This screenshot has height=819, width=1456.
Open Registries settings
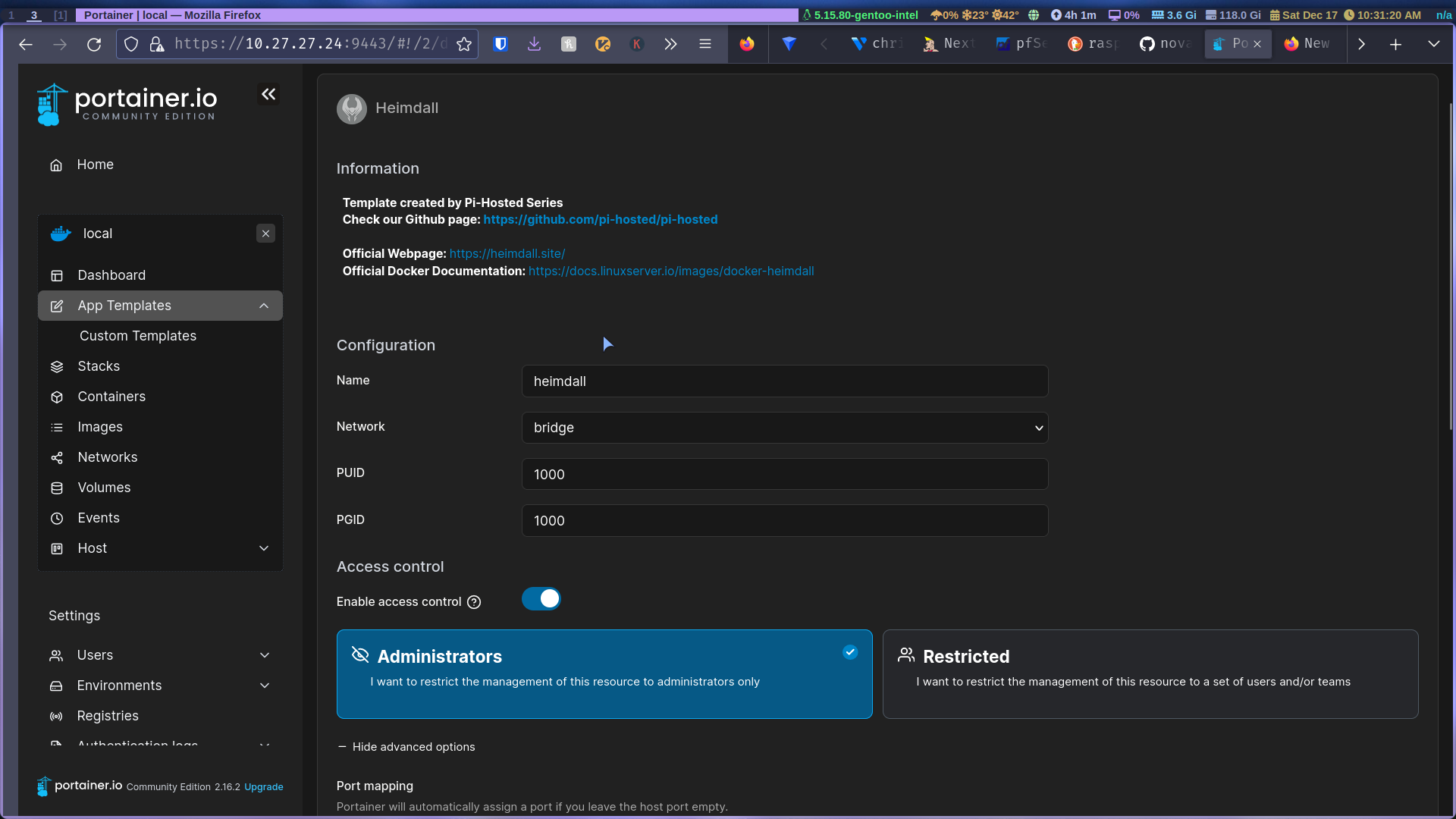(x=108, y=716)
